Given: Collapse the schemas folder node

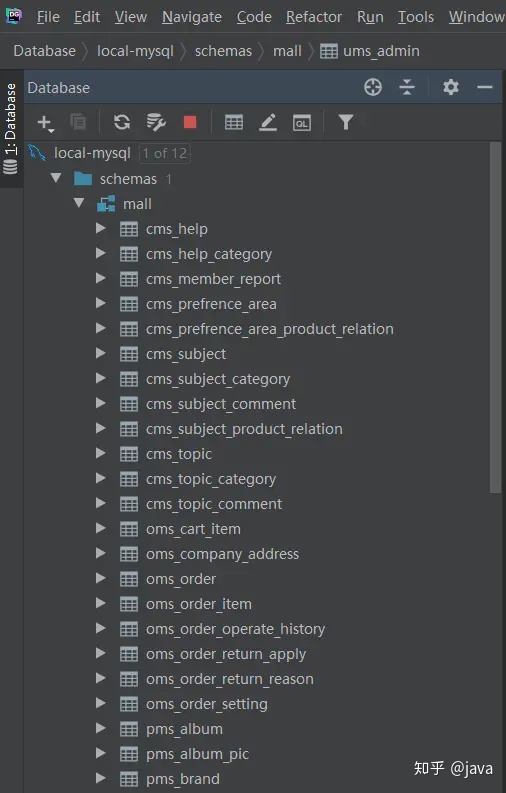Looking at the screenshot, I should tap(56, 178).
